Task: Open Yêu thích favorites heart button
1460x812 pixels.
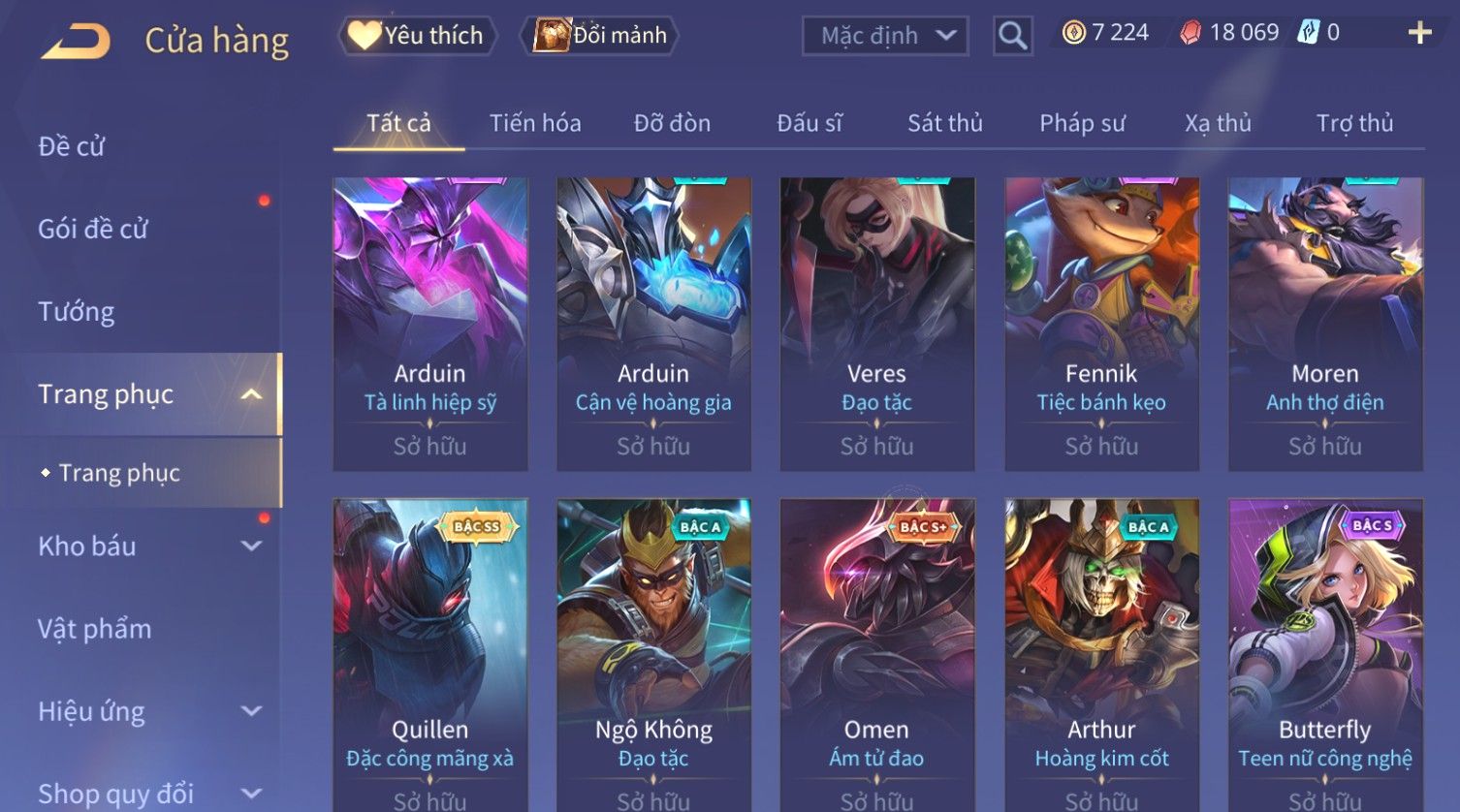Action: tap(417, 36)
